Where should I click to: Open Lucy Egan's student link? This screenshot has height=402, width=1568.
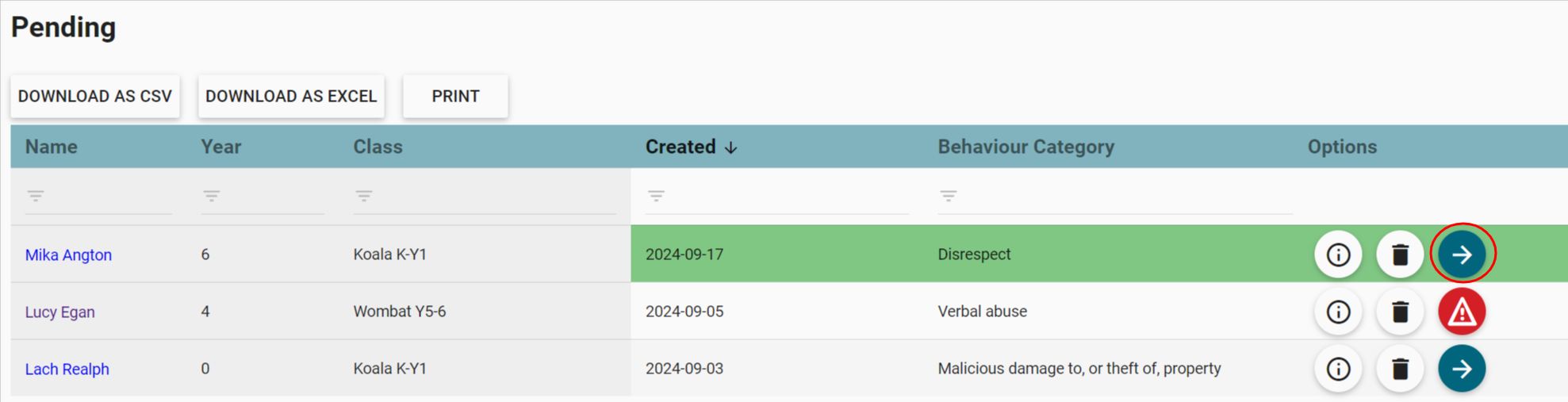pos(59,312)
